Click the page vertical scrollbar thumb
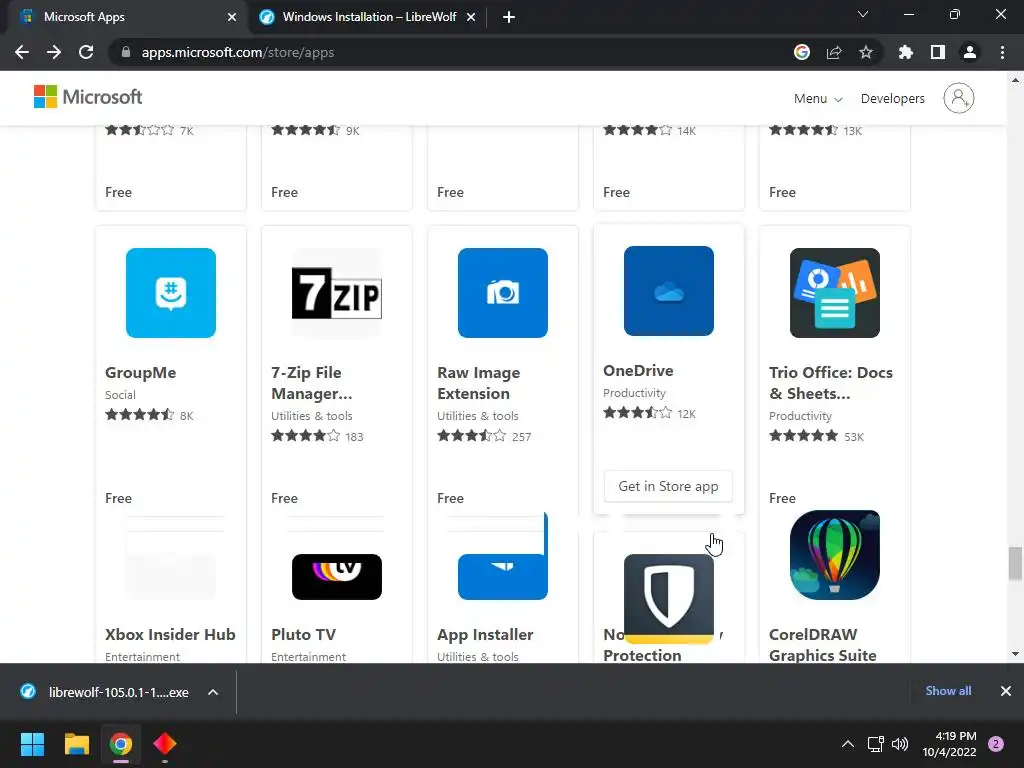Image resolution: width=1024 pixels, height=768 pixels. (1014, 563)
